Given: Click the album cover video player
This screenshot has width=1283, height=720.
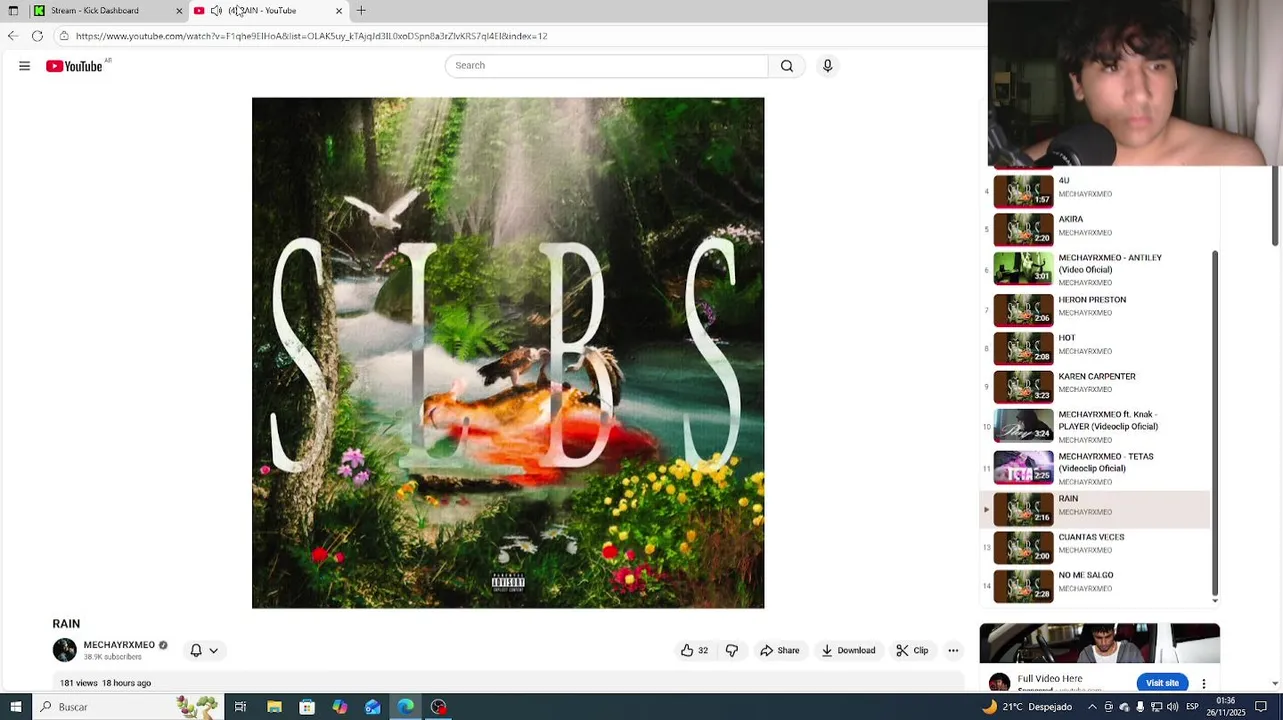Looking at the screenshot, I should (508, 352).
